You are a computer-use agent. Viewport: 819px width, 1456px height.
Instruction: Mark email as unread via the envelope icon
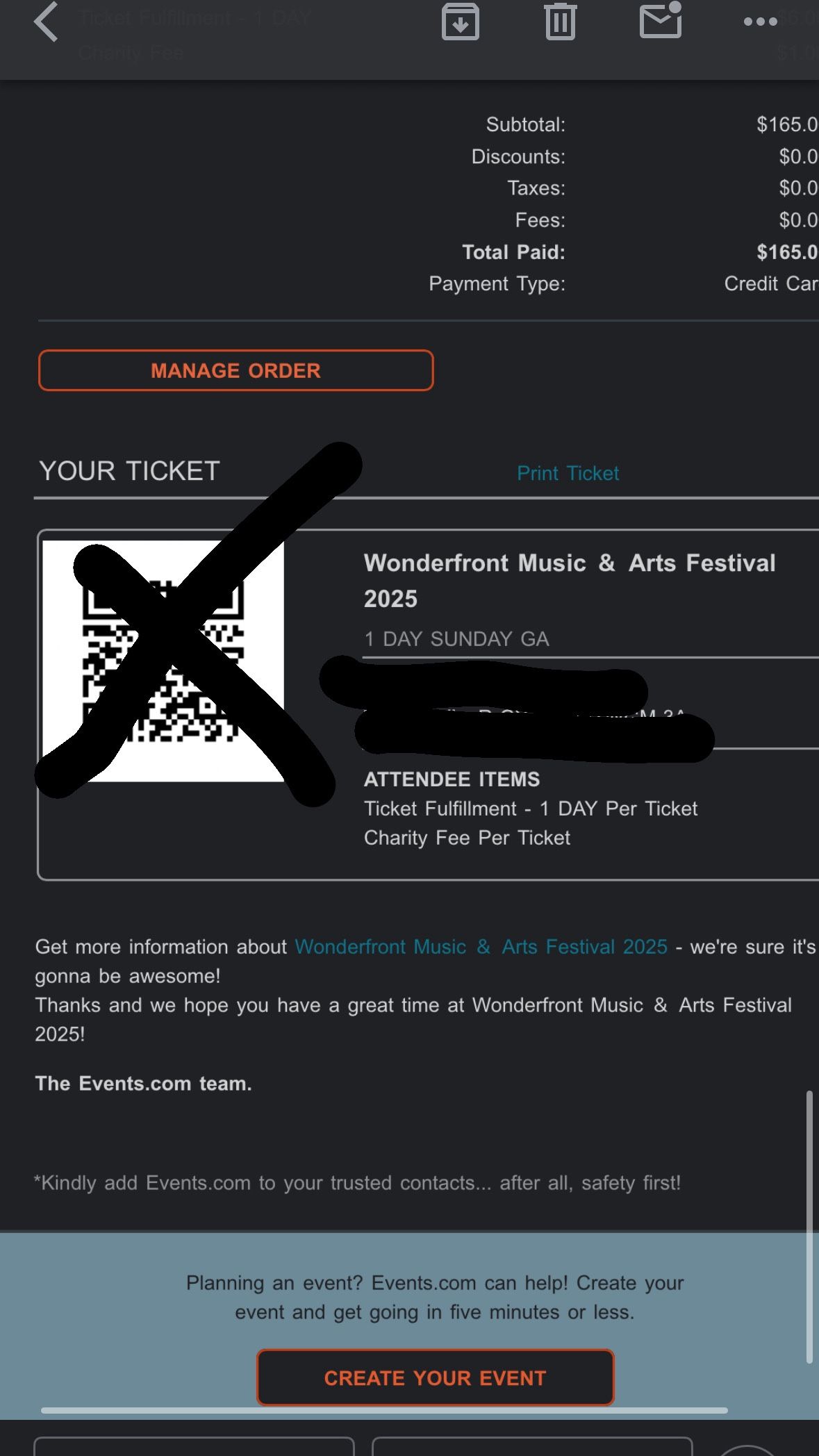tap(660, 20)
